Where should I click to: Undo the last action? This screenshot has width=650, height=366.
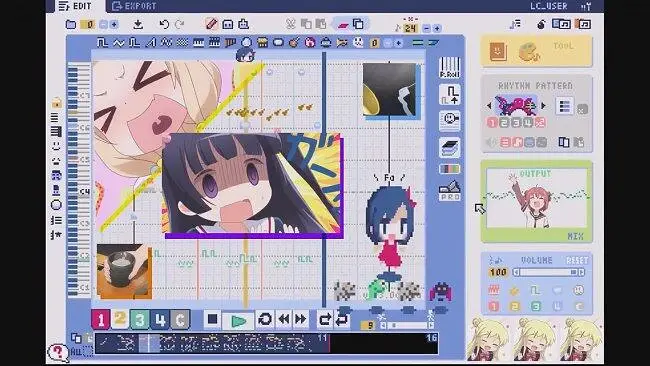(164, 24)
